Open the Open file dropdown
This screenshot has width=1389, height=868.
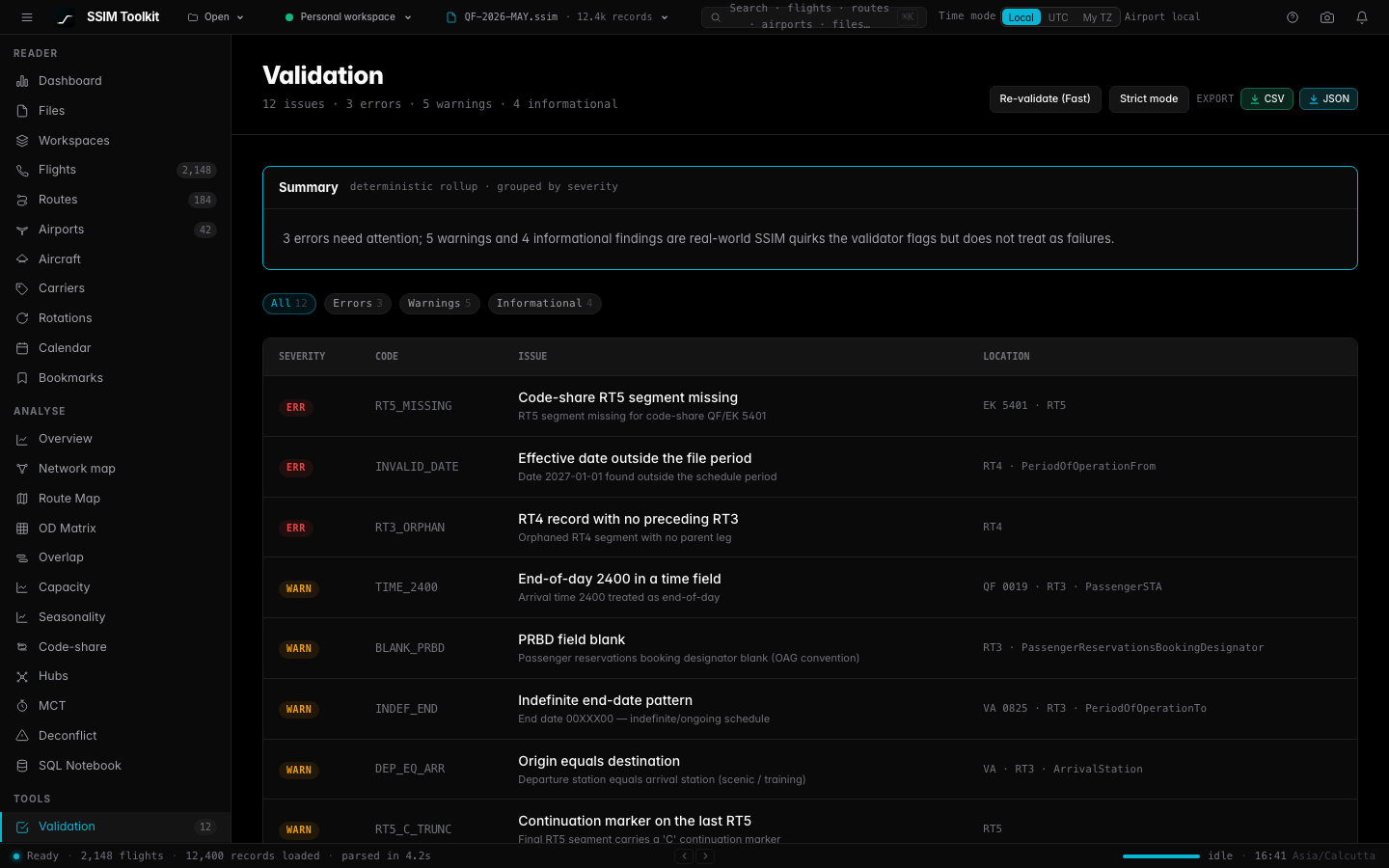click(216, 17)
